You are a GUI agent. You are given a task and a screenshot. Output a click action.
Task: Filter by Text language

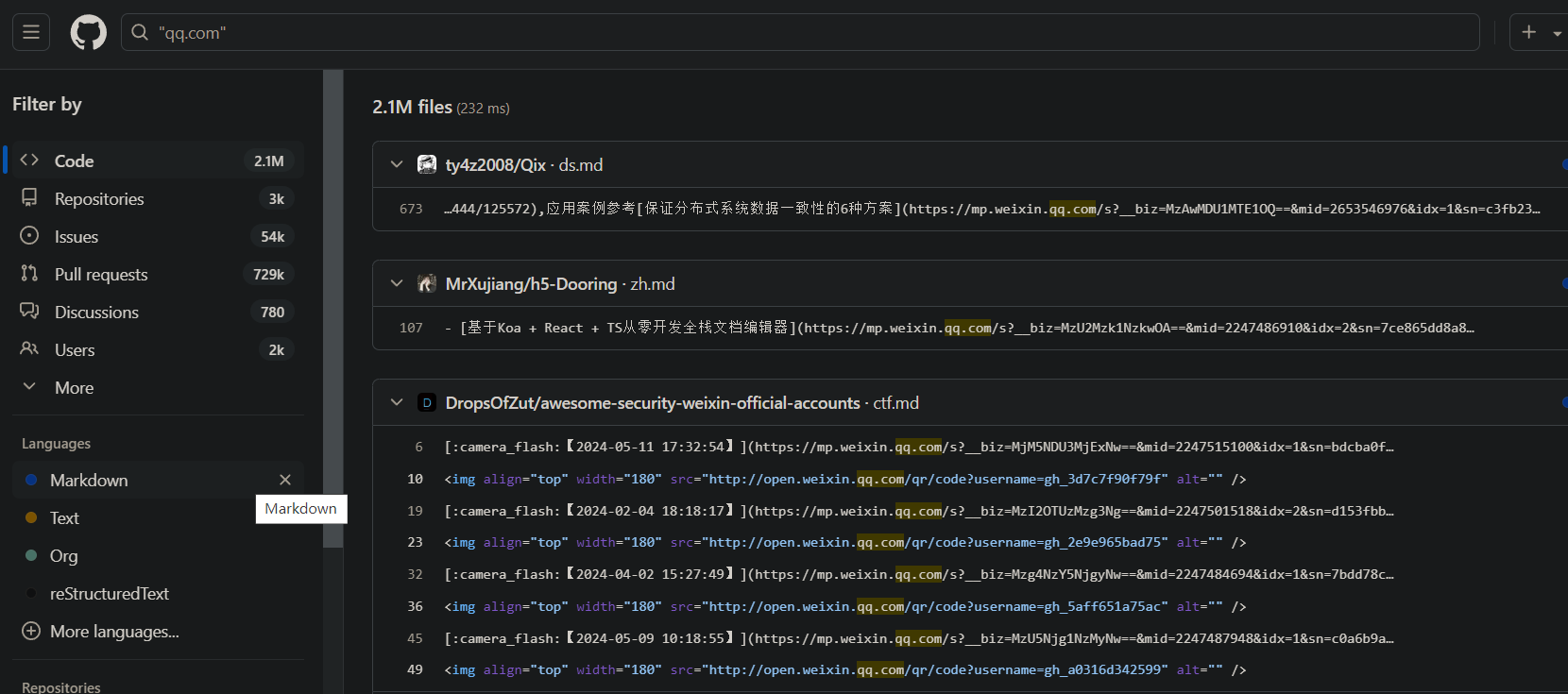coord(158,517)
